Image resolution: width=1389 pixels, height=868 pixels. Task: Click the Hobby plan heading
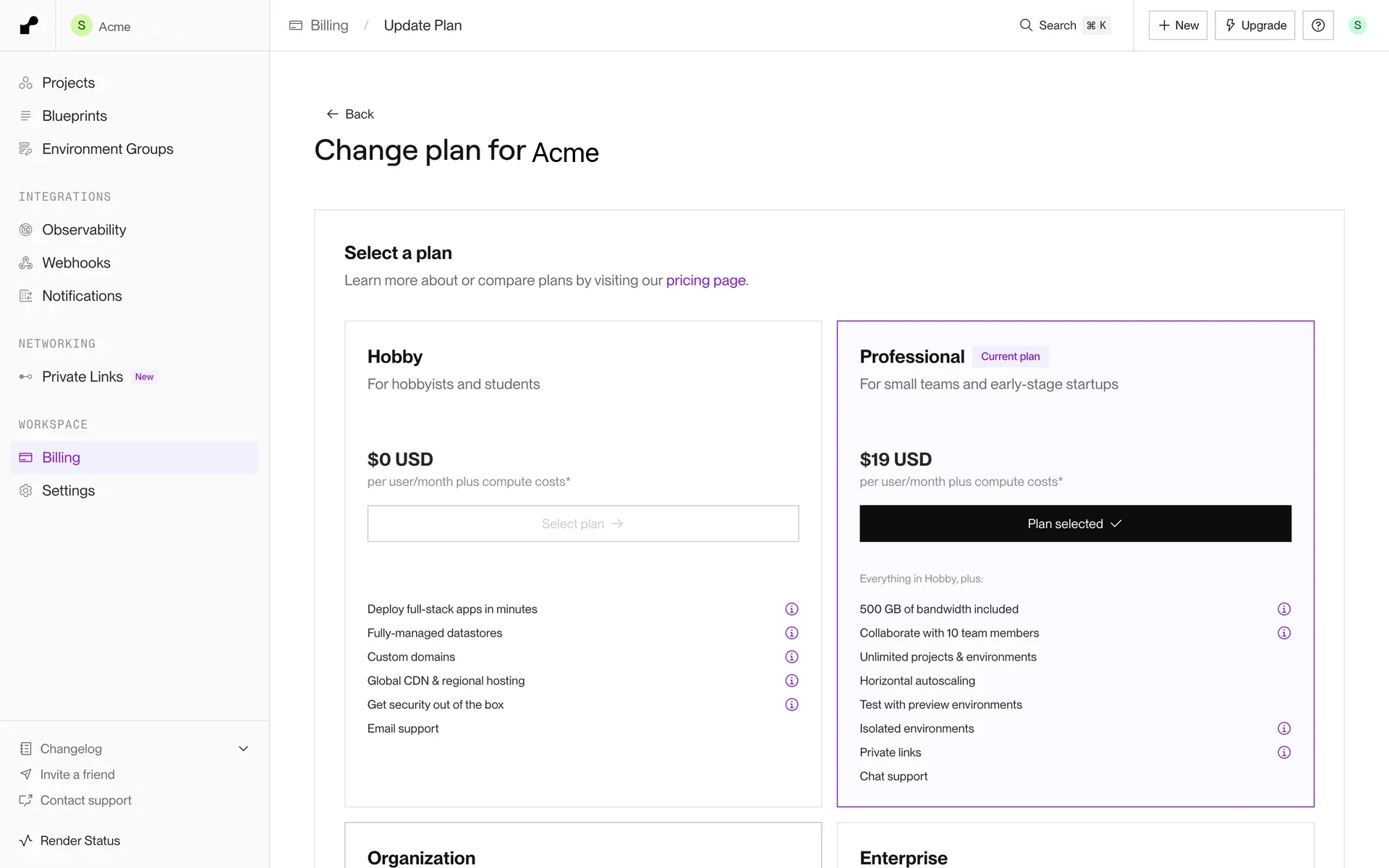pos(395,357)
